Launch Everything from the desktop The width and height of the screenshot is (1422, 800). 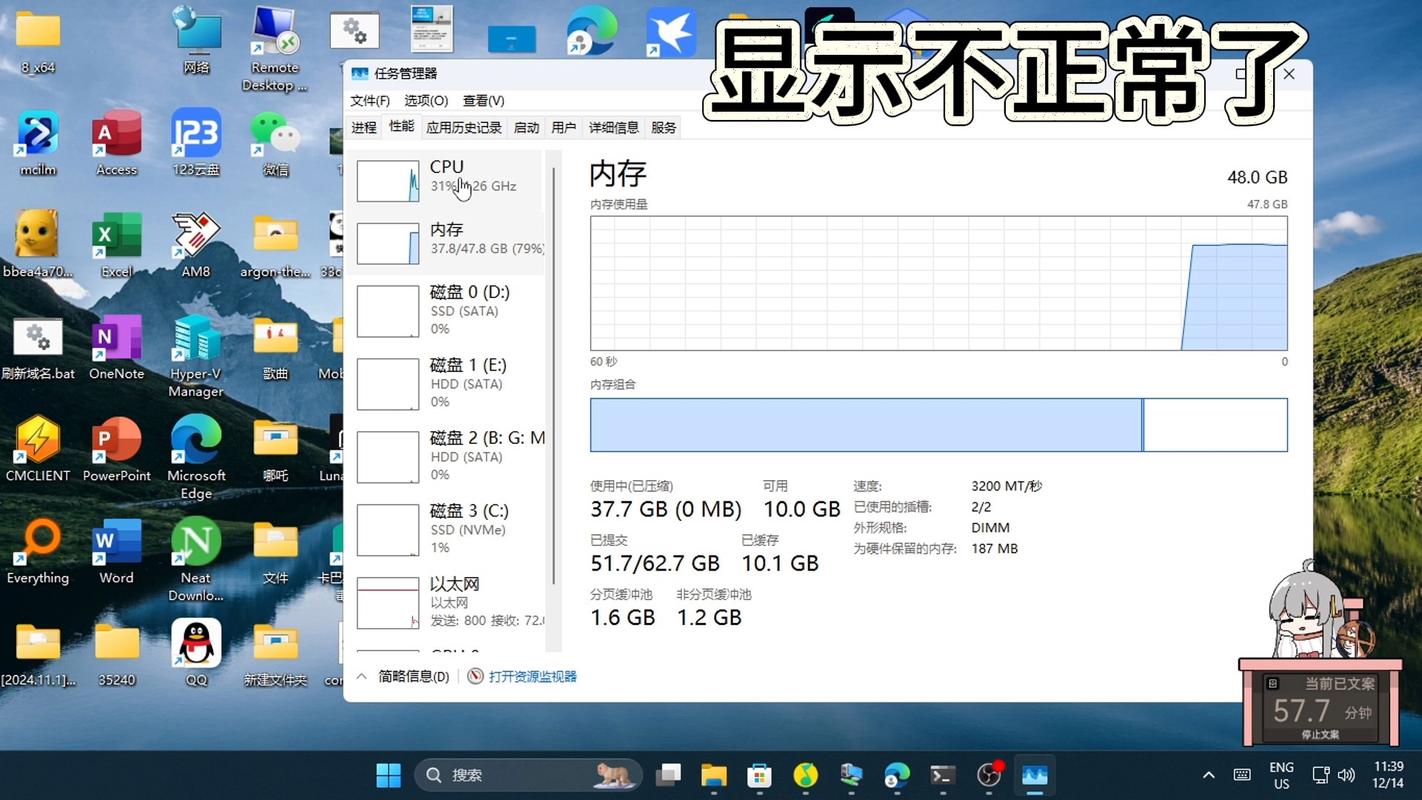pos(38,550)
